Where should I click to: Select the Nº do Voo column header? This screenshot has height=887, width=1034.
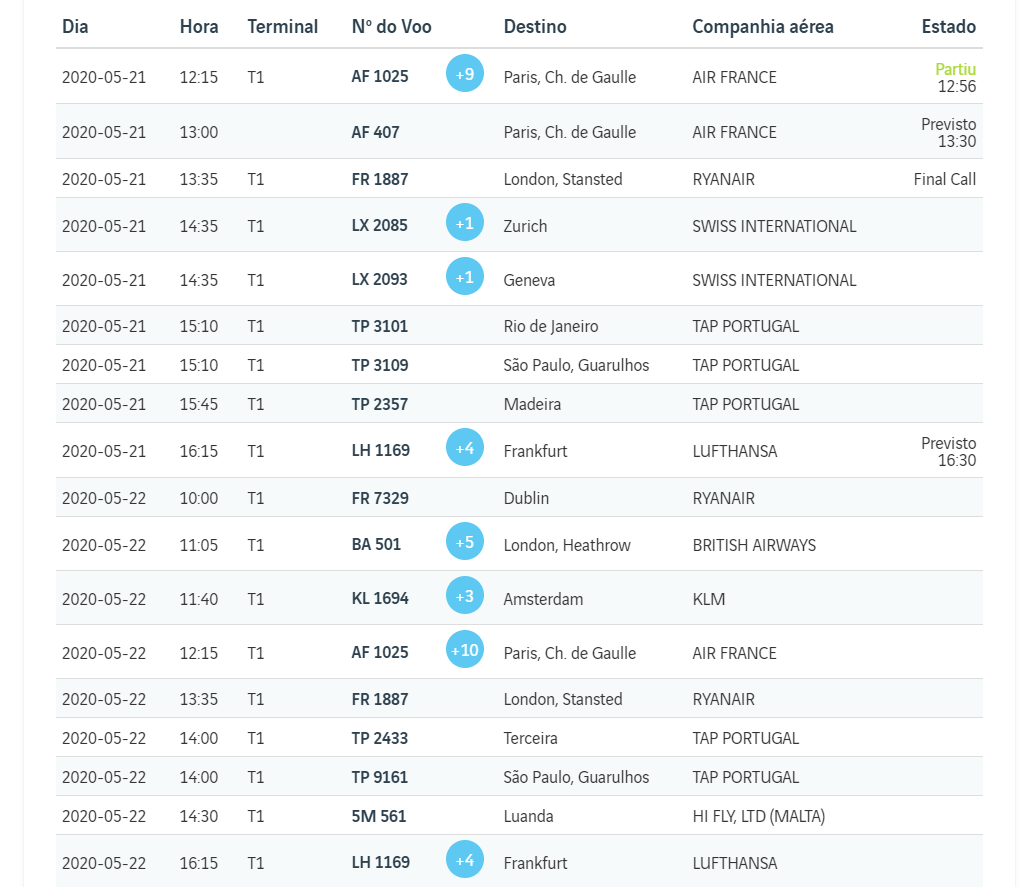[391, 27]
